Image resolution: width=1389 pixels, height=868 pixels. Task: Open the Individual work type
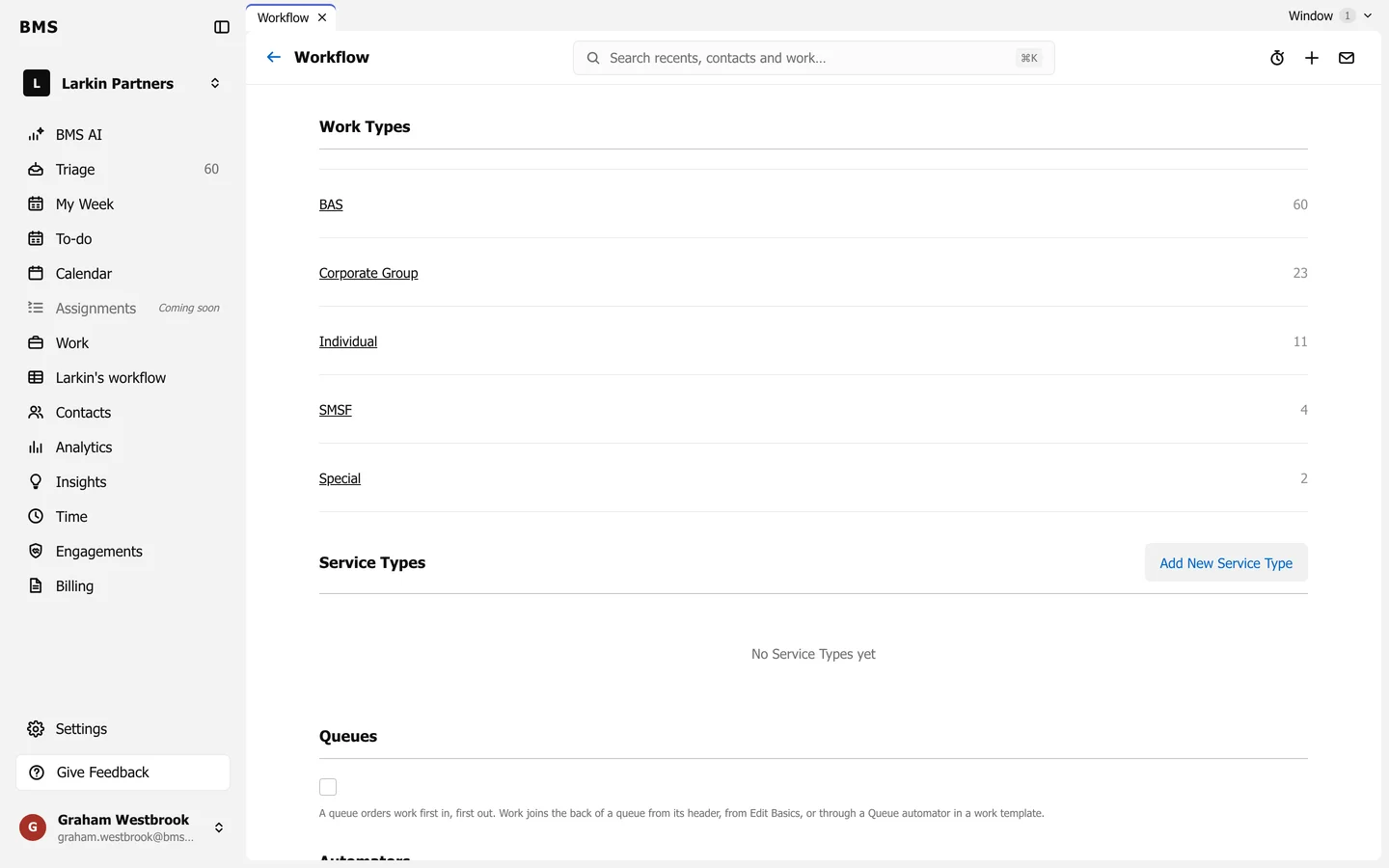click(x=348, y=341)
